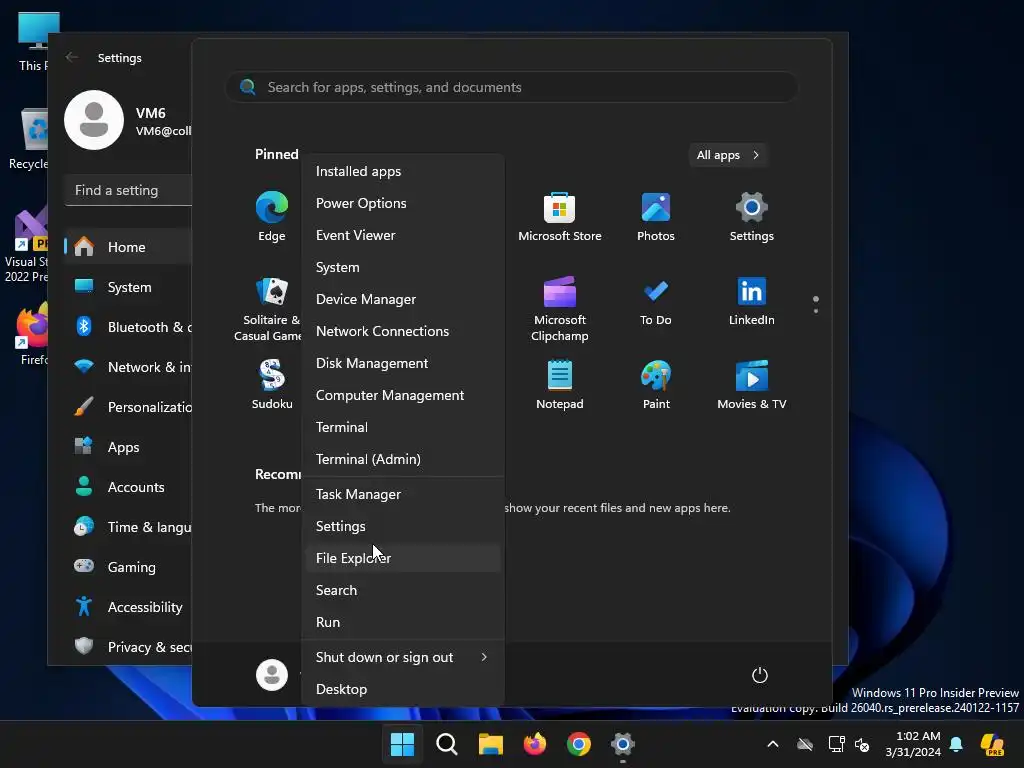Open Gaming in Settings sidebar
Screen dimensions: 1024x768
click(x=128, y=567)
